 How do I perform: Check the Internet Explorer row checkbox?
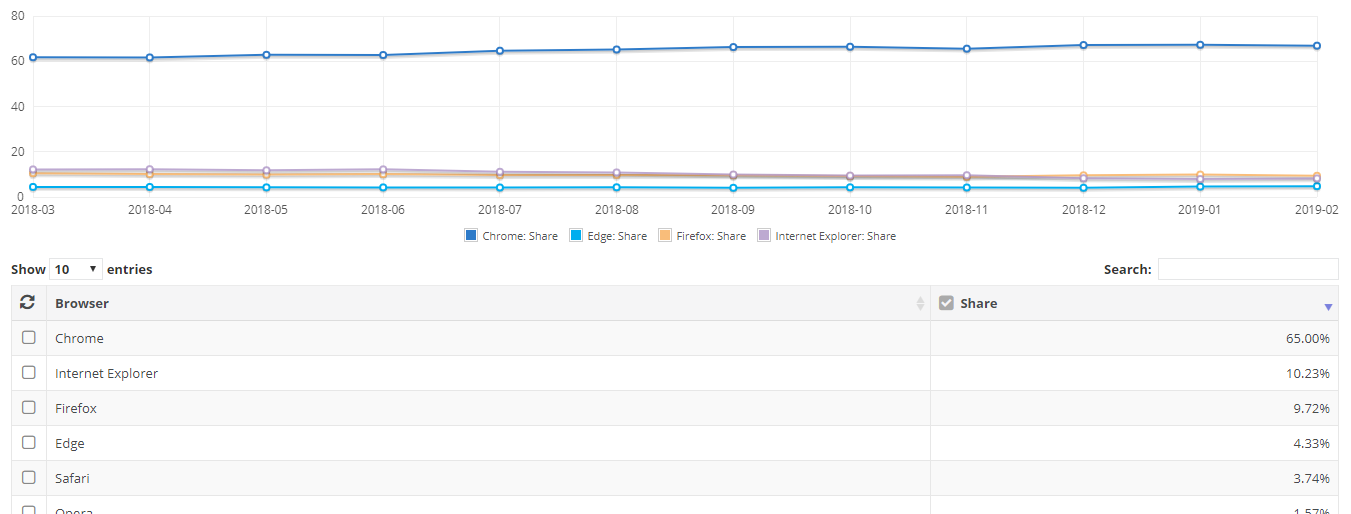click(29, 373)
